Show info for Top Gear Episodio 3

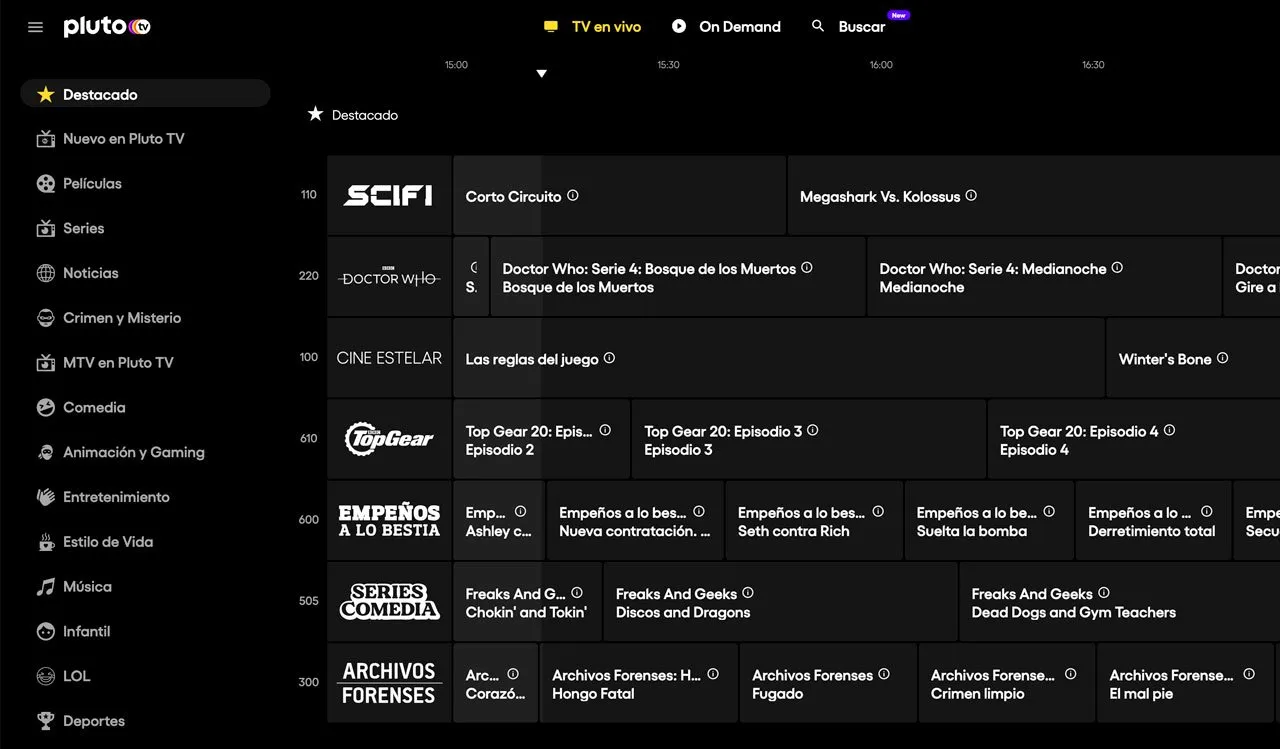813,430
